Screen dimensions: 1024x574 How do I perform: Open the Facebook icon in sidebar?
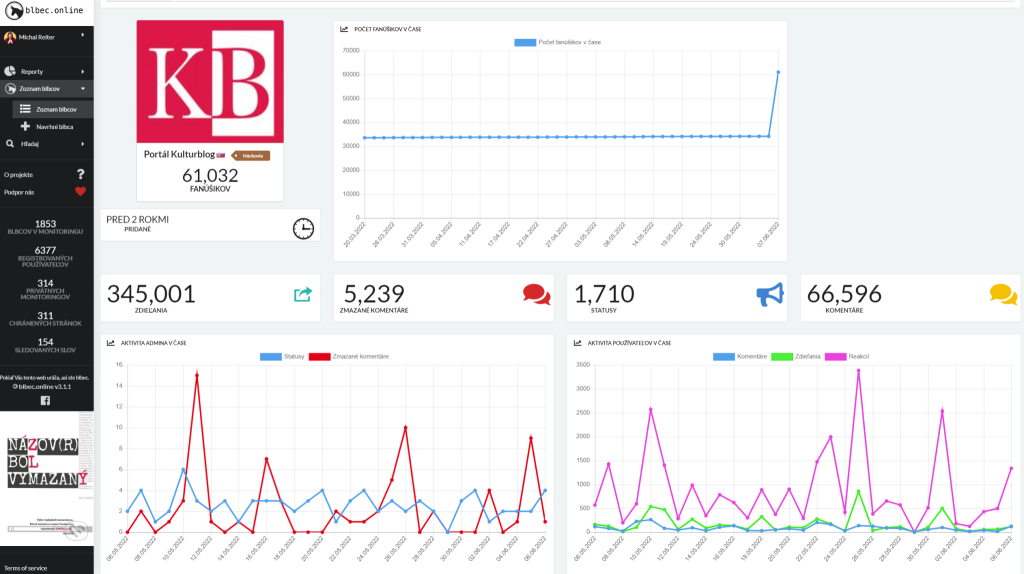pyautogui.click(x=45, y=400)
